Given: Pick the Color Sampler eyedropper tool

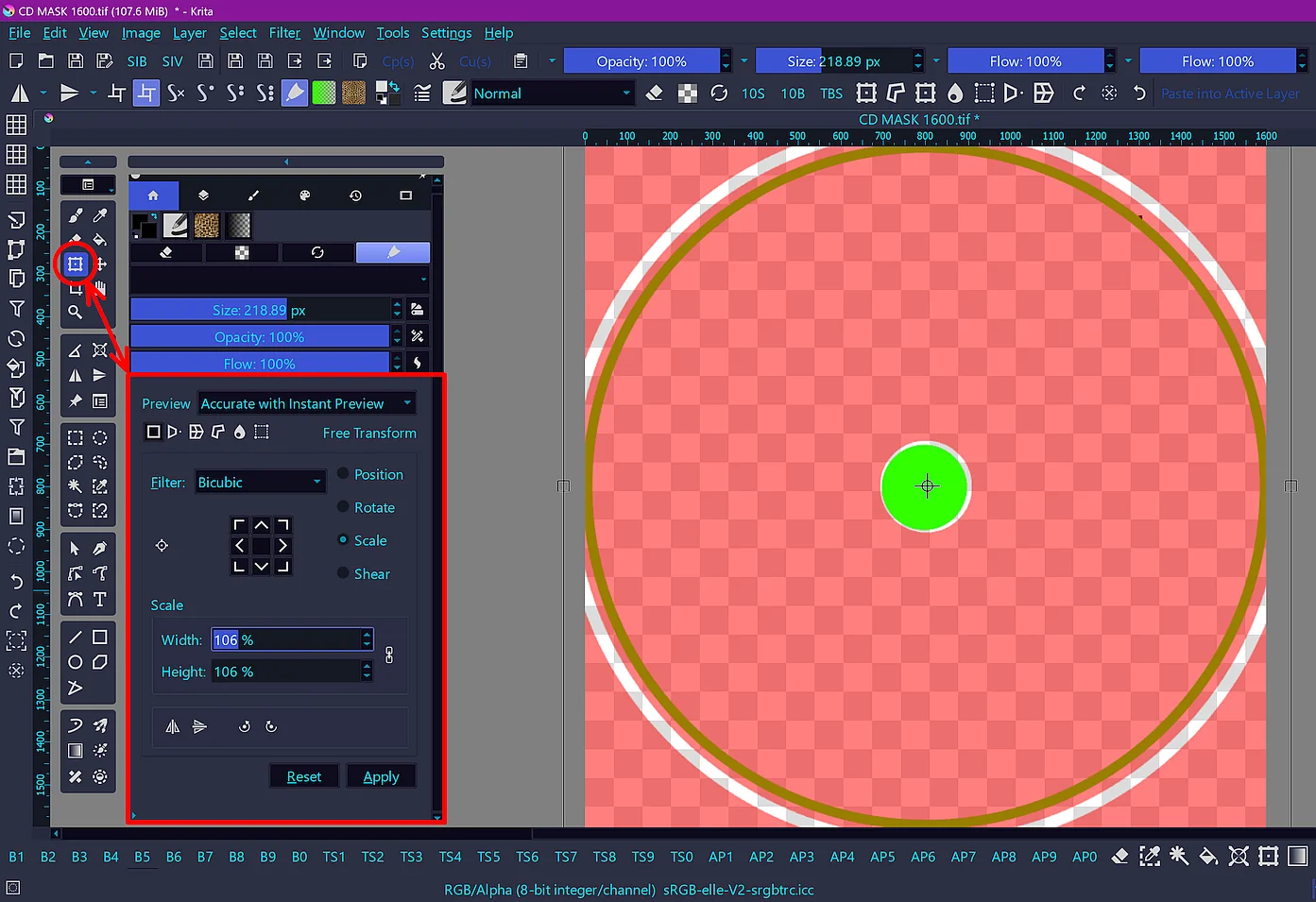Looking at the screenshot, I should [100, 215].
